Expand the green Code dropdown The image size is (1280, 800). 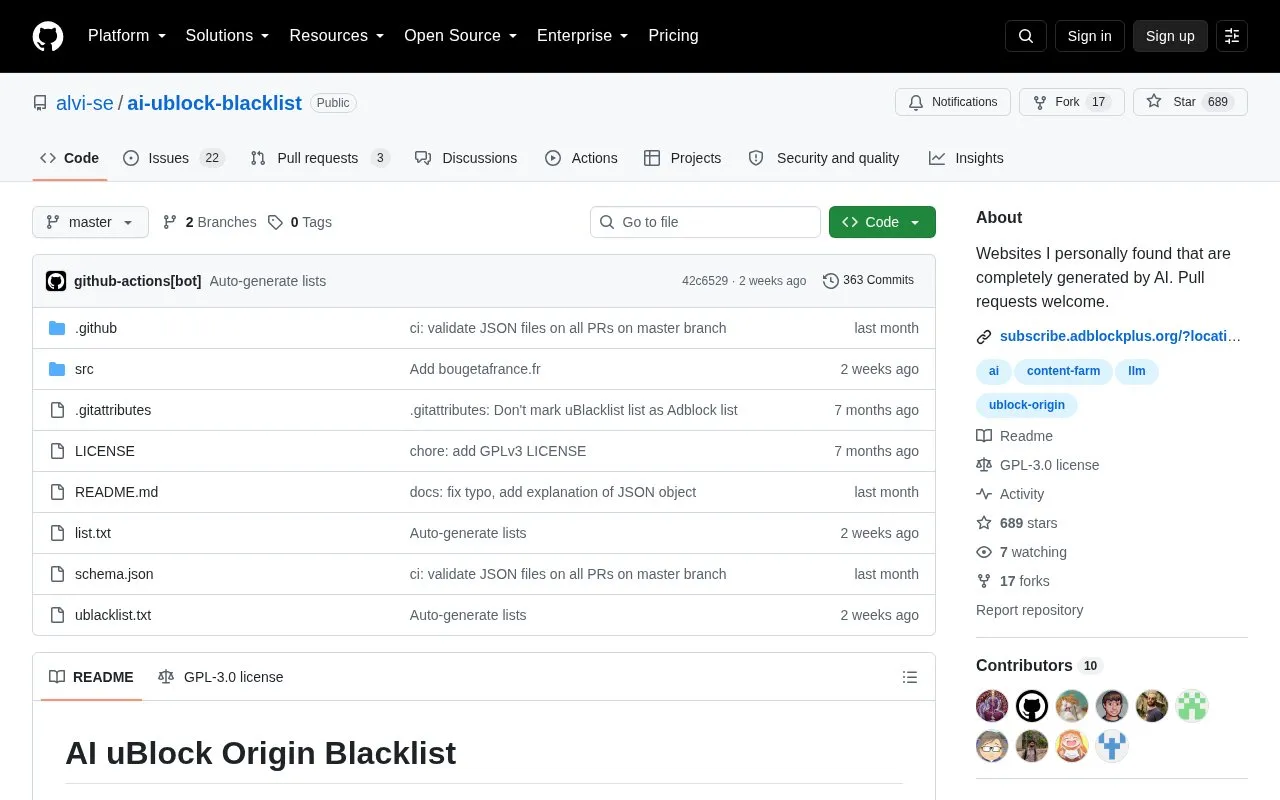point(882,222)
